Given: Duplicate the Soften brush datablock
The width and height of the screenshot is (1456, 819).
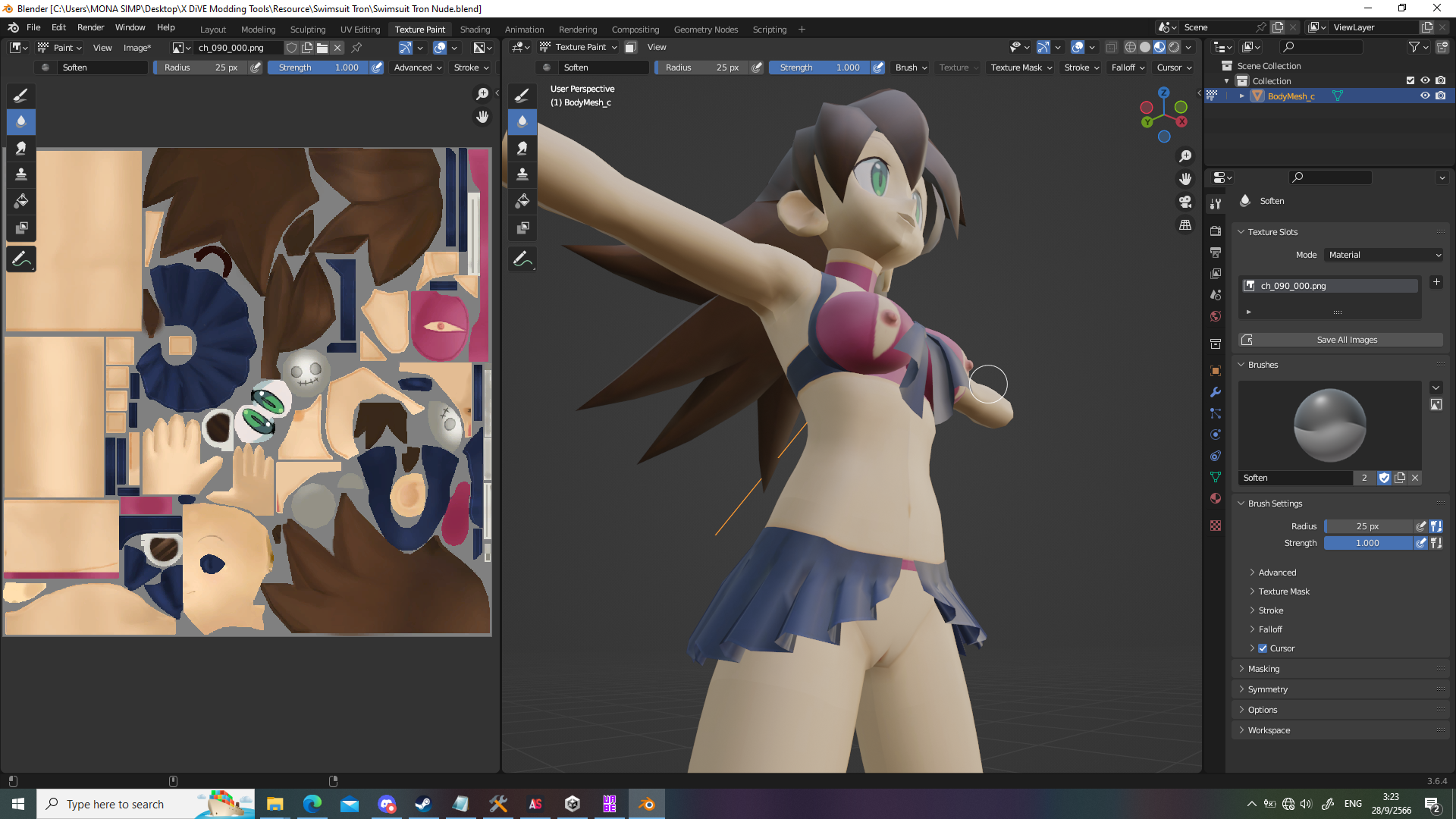Looking at the screenshot, I should [1400, 478].
